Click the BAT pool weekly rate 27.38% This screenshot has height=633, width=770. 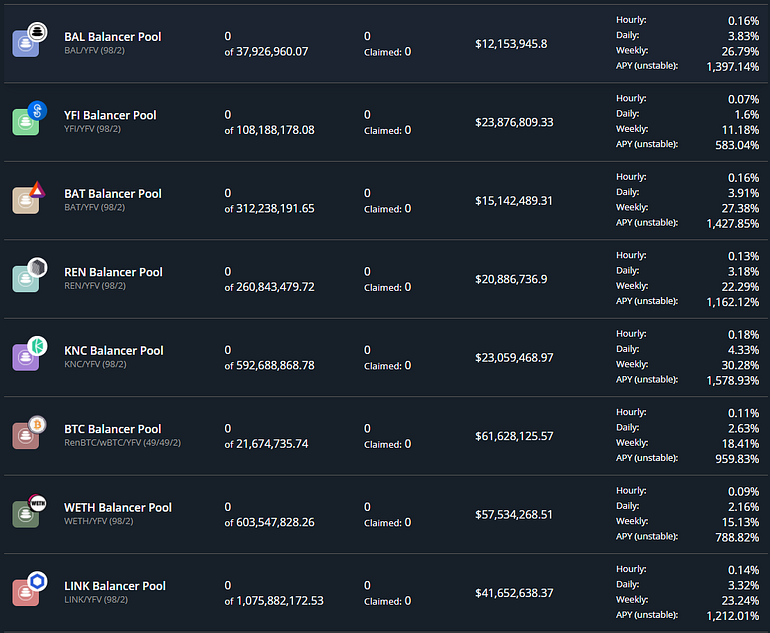pos(740,209)
